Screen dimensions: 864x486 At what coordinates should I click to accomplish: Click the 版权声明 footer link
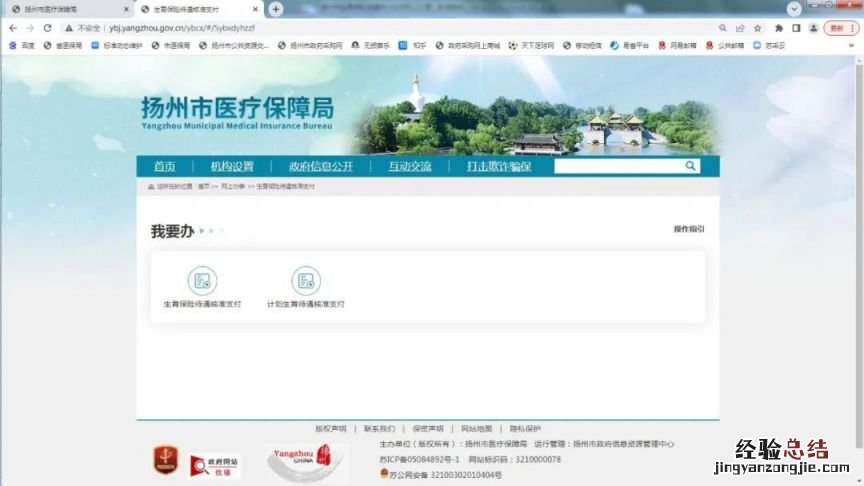tap(331, 428)
